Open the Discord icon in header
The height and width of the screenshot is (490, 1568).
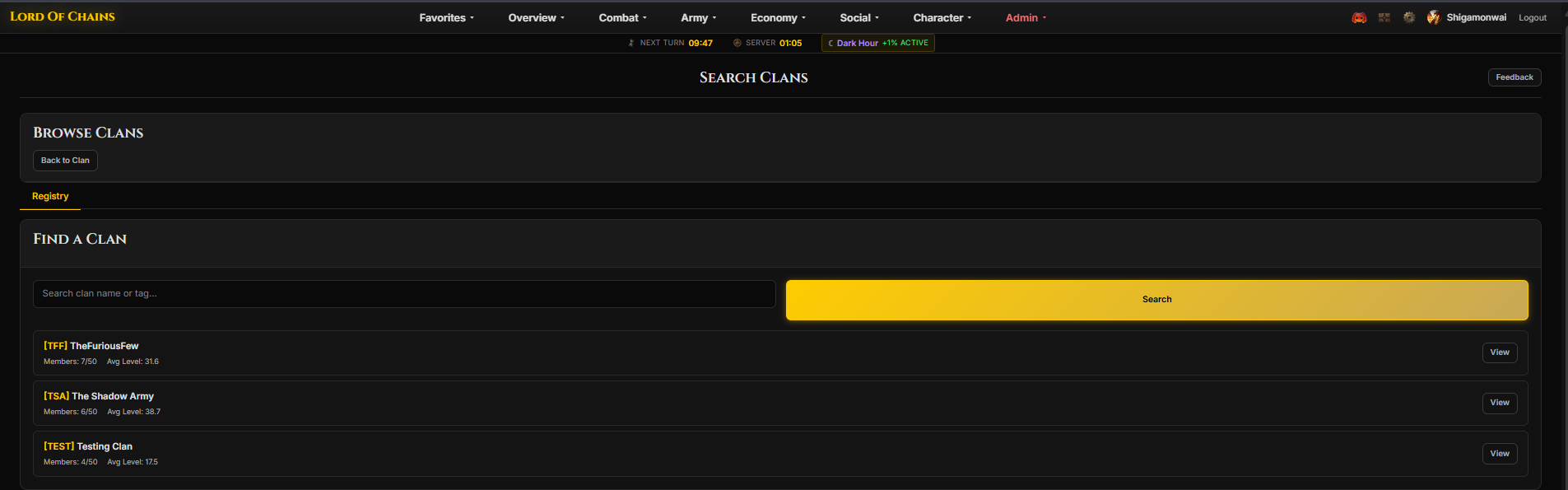pos(1359,17)
